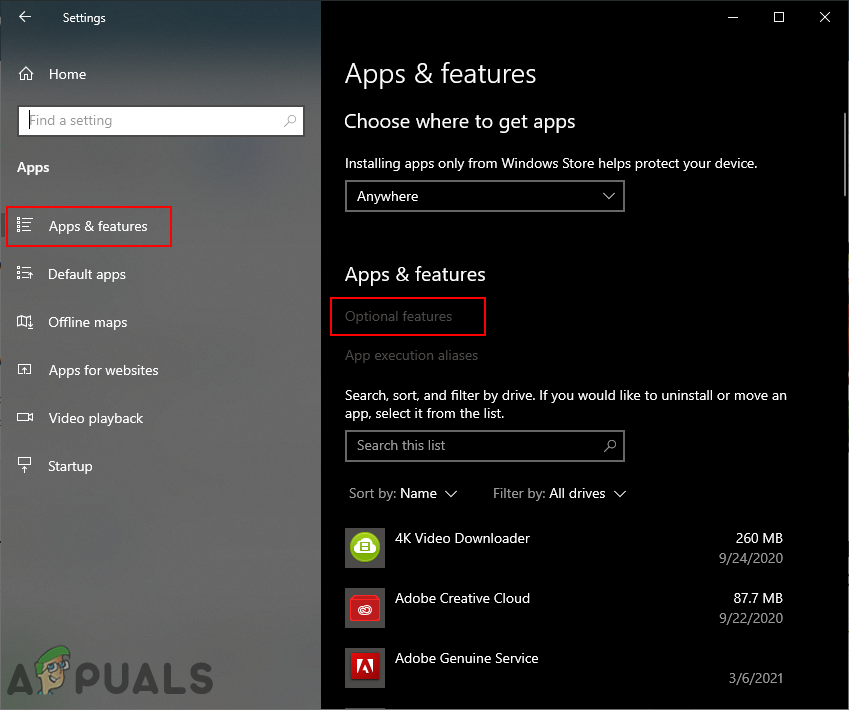
Task: Open the Filter by All drives dropdown
Action: 559,493
